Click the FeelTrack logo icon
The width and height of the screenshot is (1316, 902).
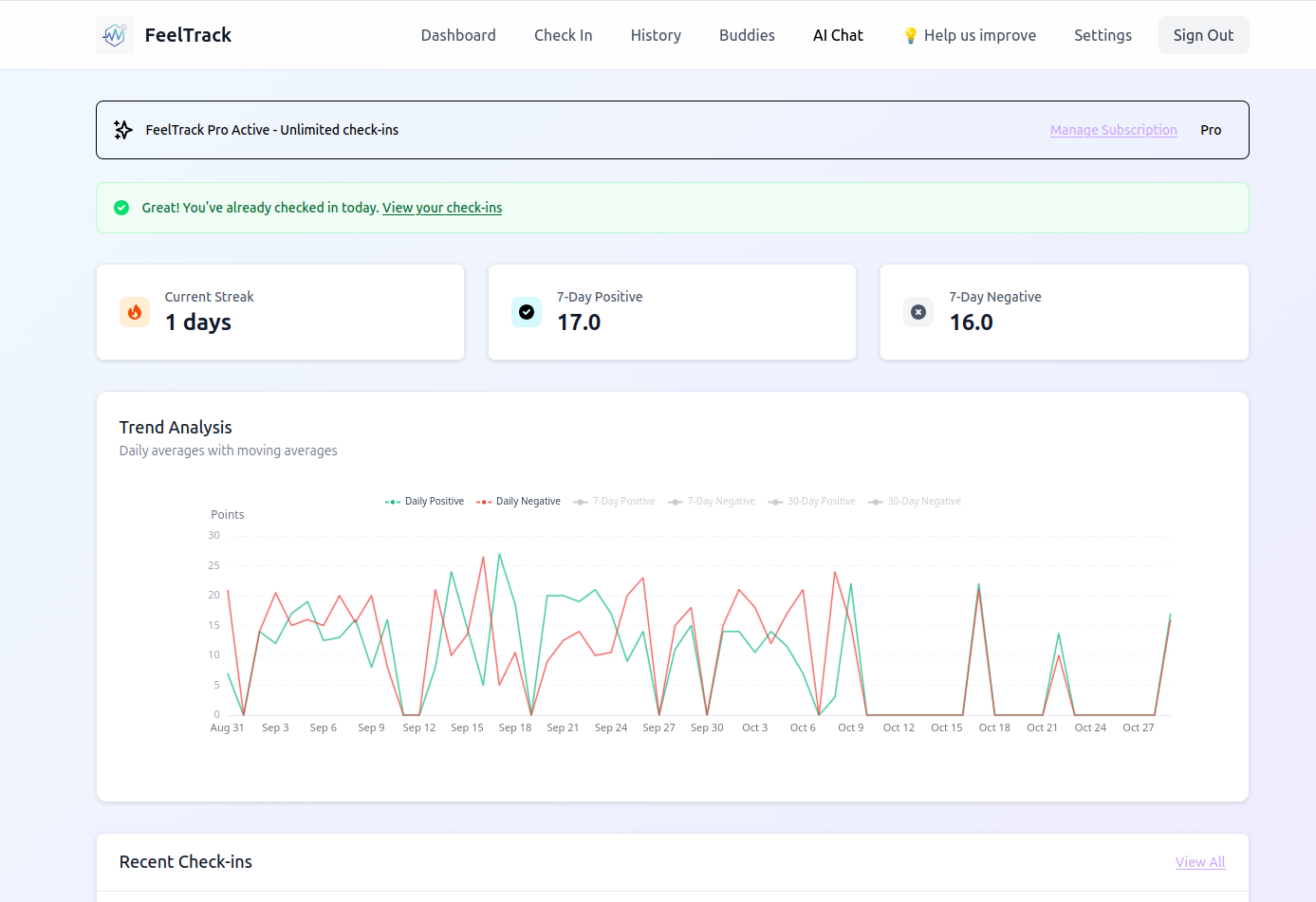click(x=114, y=34)
